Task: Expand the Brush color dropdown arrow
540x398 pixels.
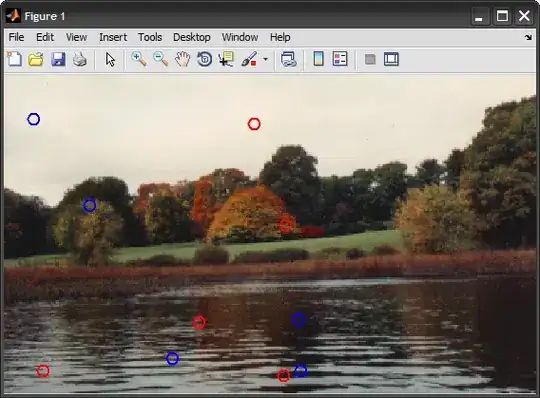Action: (x=265, y=59)
